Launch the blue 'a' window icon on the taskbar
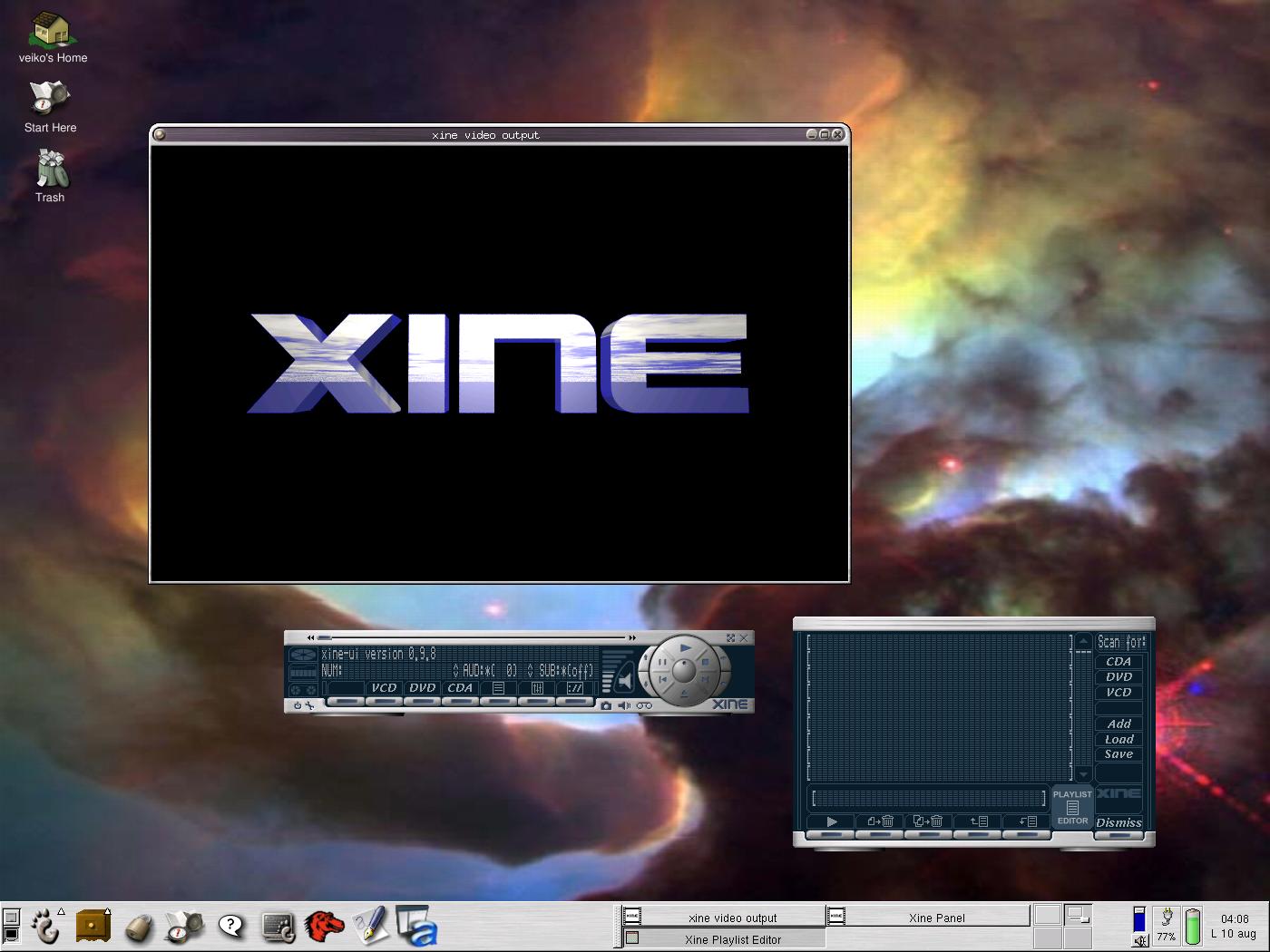This screenshot has width=1270, height=952. coord(416,927)
